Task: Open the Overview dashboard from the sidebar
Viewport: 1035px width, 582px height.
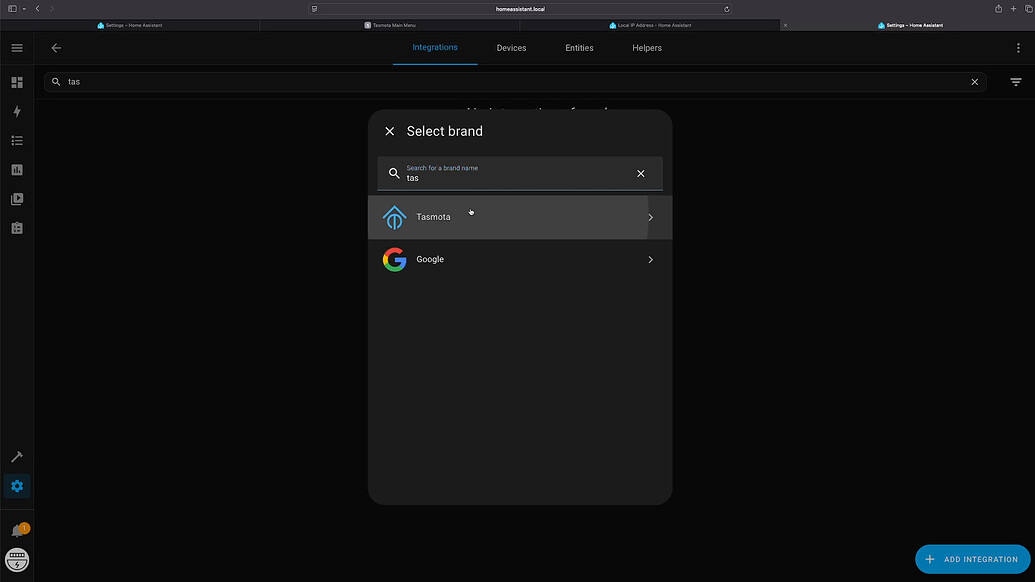Action: pos(16,82)
